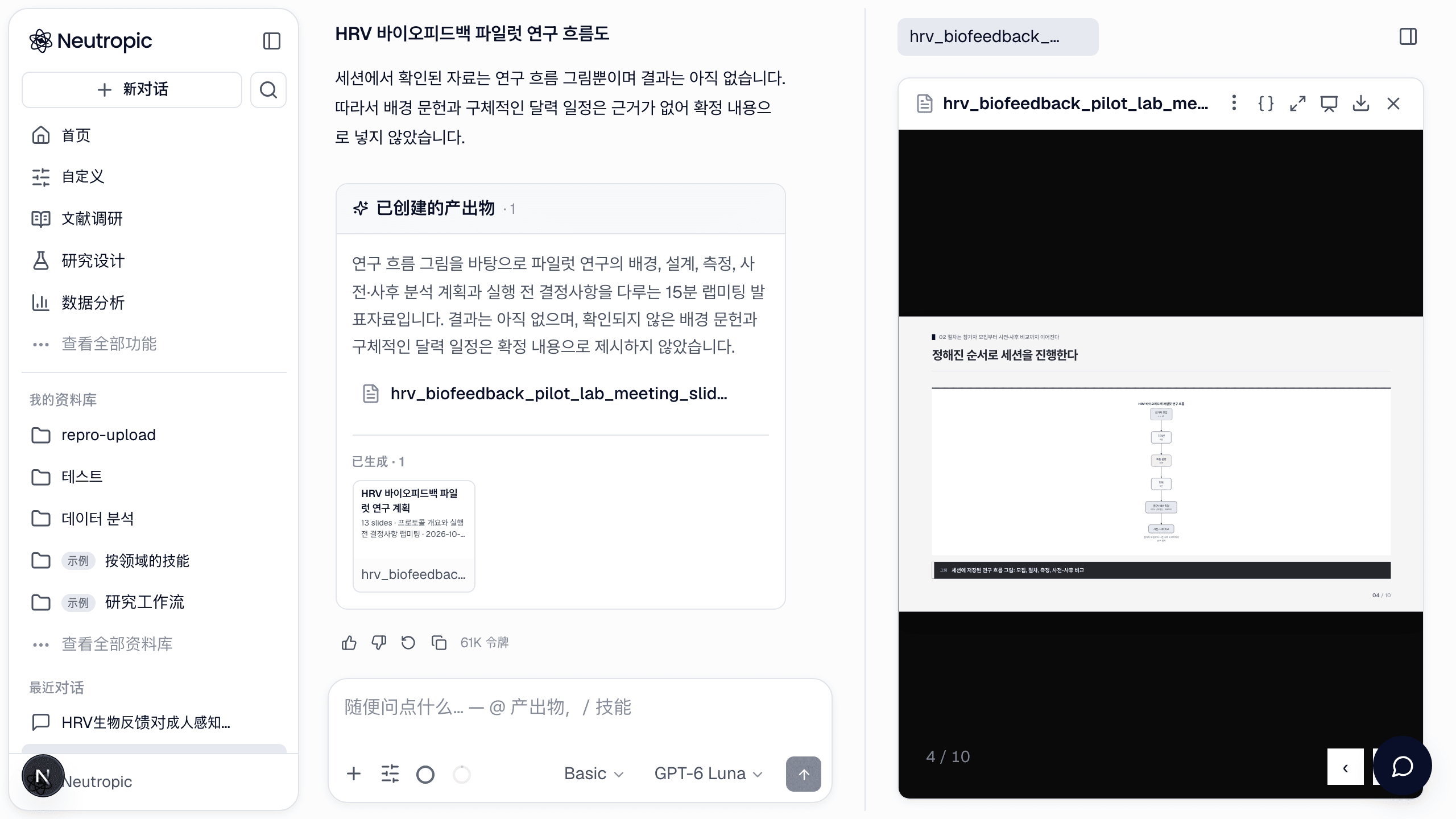Open the 테스트 library folder
Screen dimensions: 1456x819
(154, 477)
